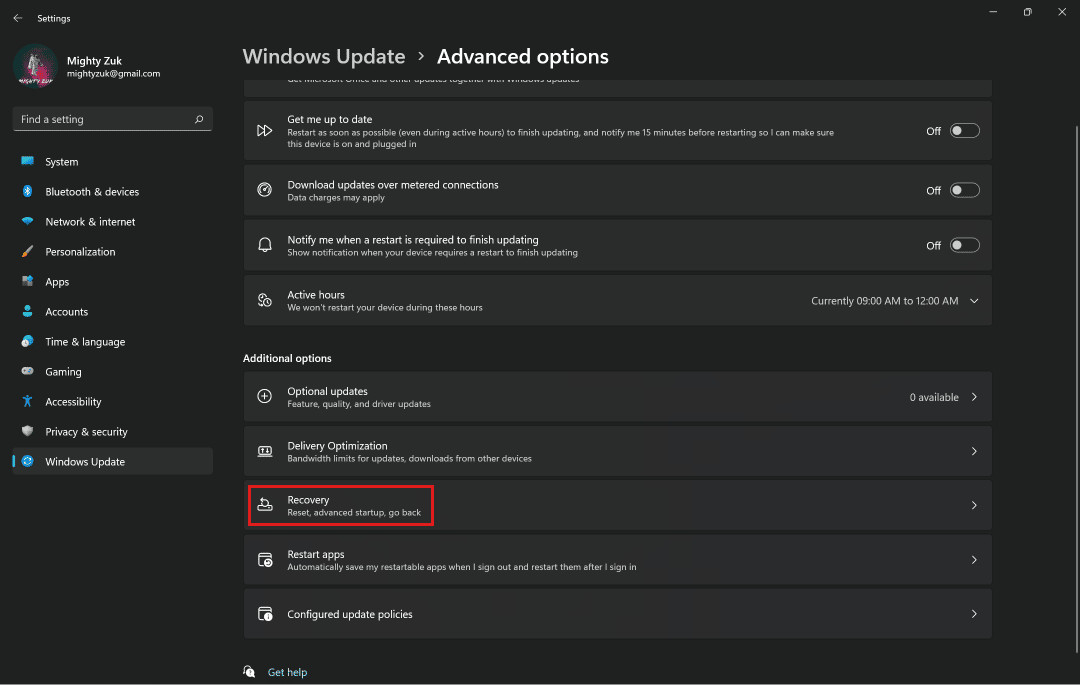Click the Apps icon in sidebar

[28, 281]
